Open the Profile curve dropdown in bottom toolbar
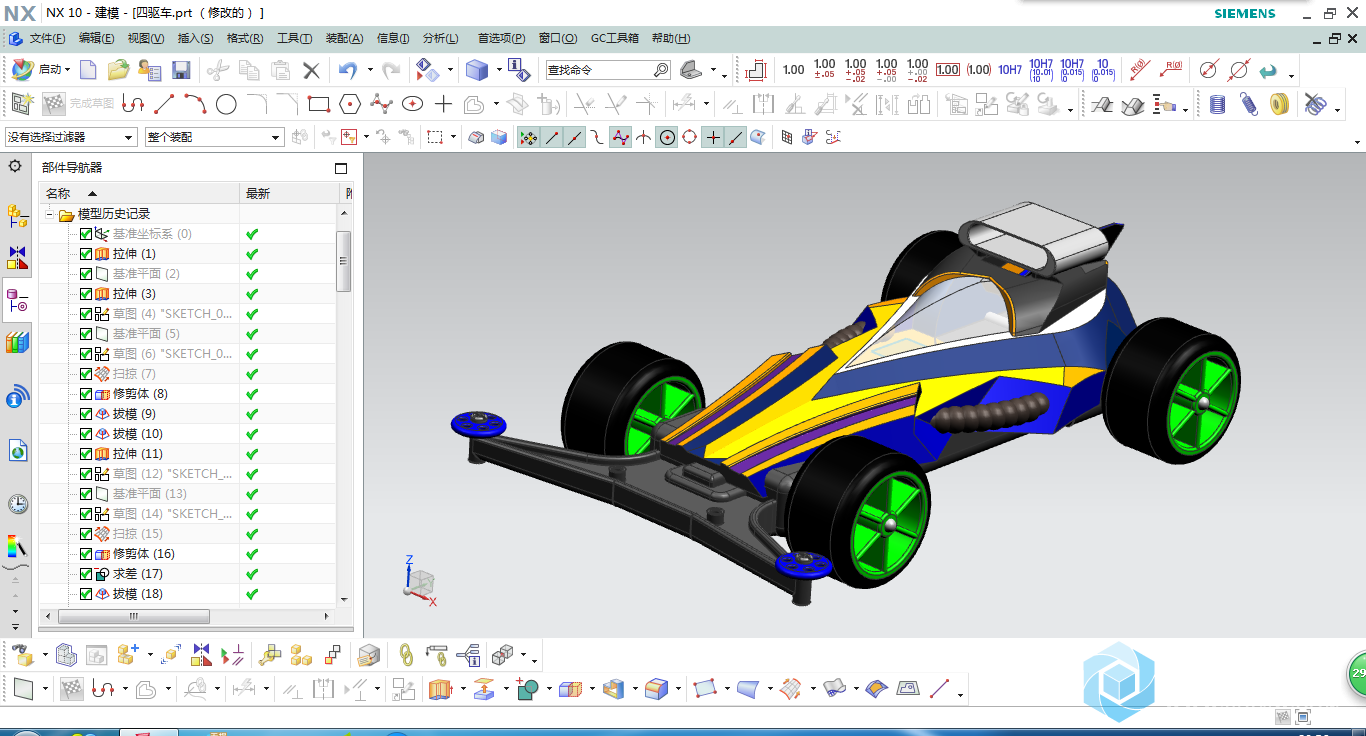The image size is (1366, 736). [x=125, y=688]
